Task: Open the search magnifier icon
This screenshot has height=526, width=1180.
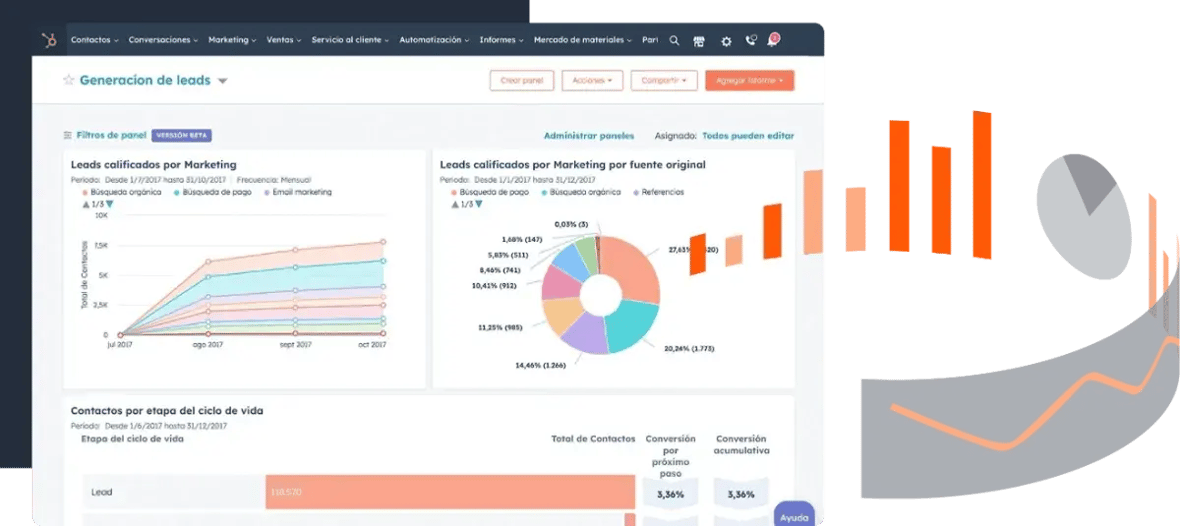Action: [x=674, y=41]
